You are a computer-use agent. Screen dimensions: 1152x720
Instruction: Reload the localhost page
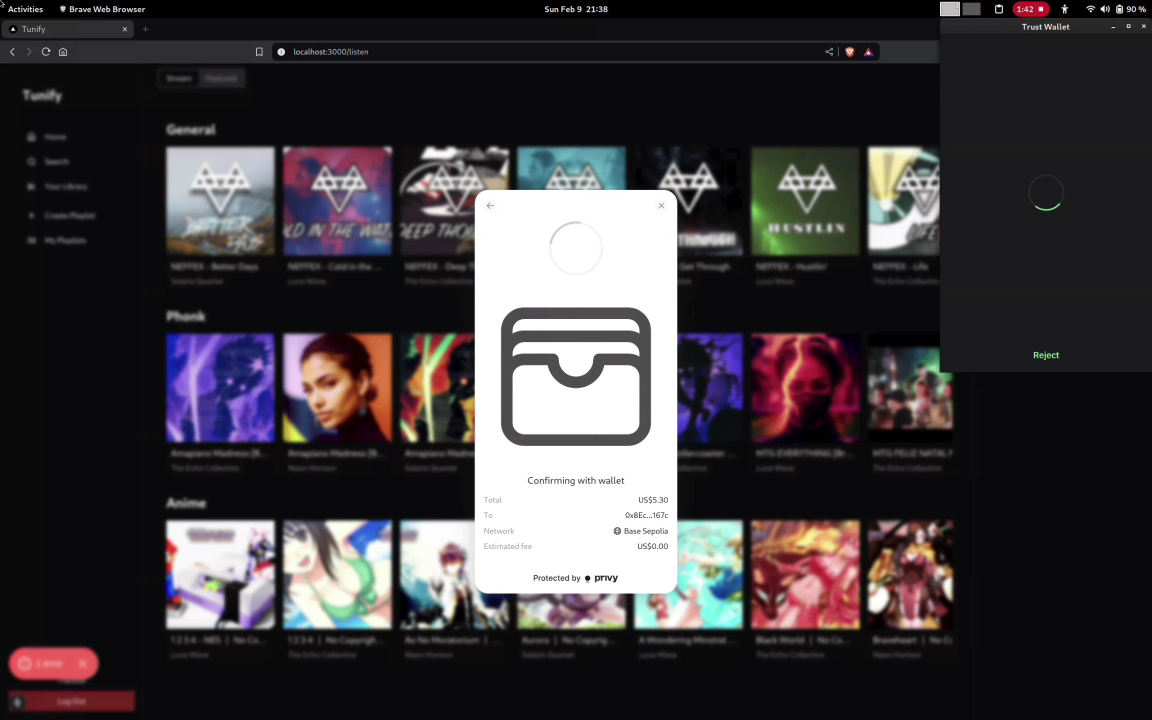pyautogui.click(x=46, y=51)
